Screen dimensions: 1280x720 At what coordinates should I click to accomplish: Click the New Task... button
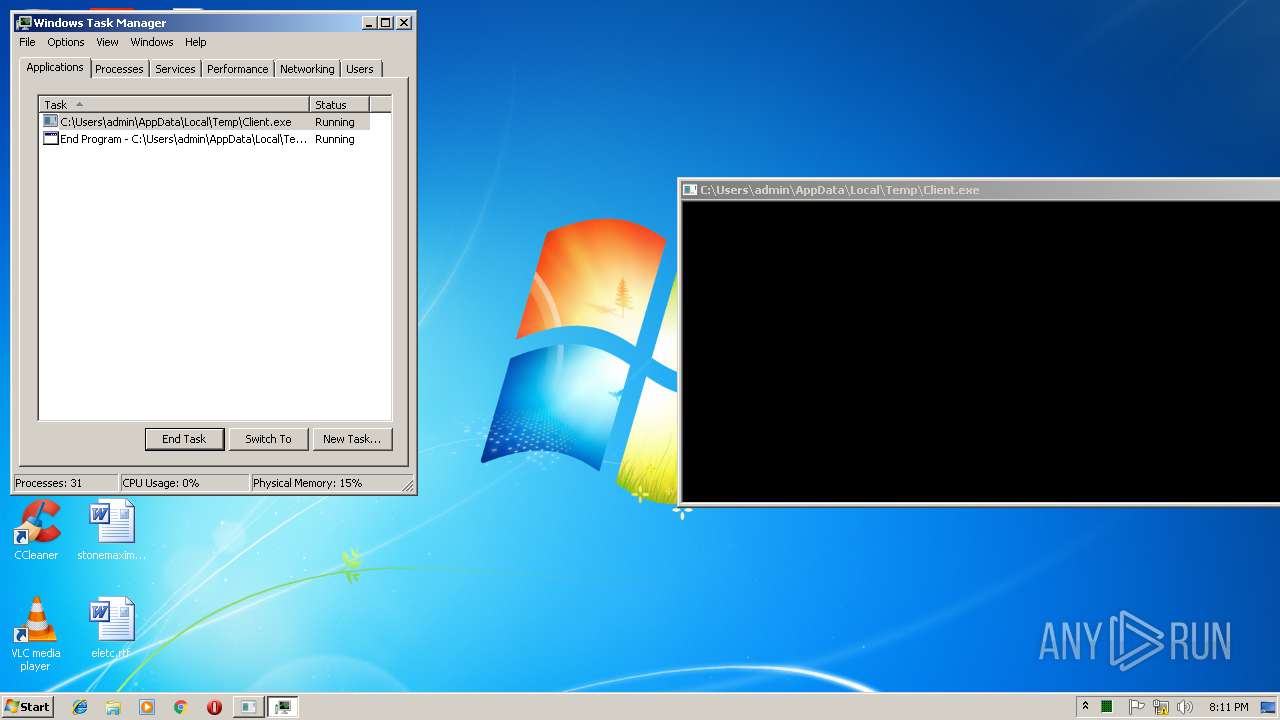(x=352, y=439)
